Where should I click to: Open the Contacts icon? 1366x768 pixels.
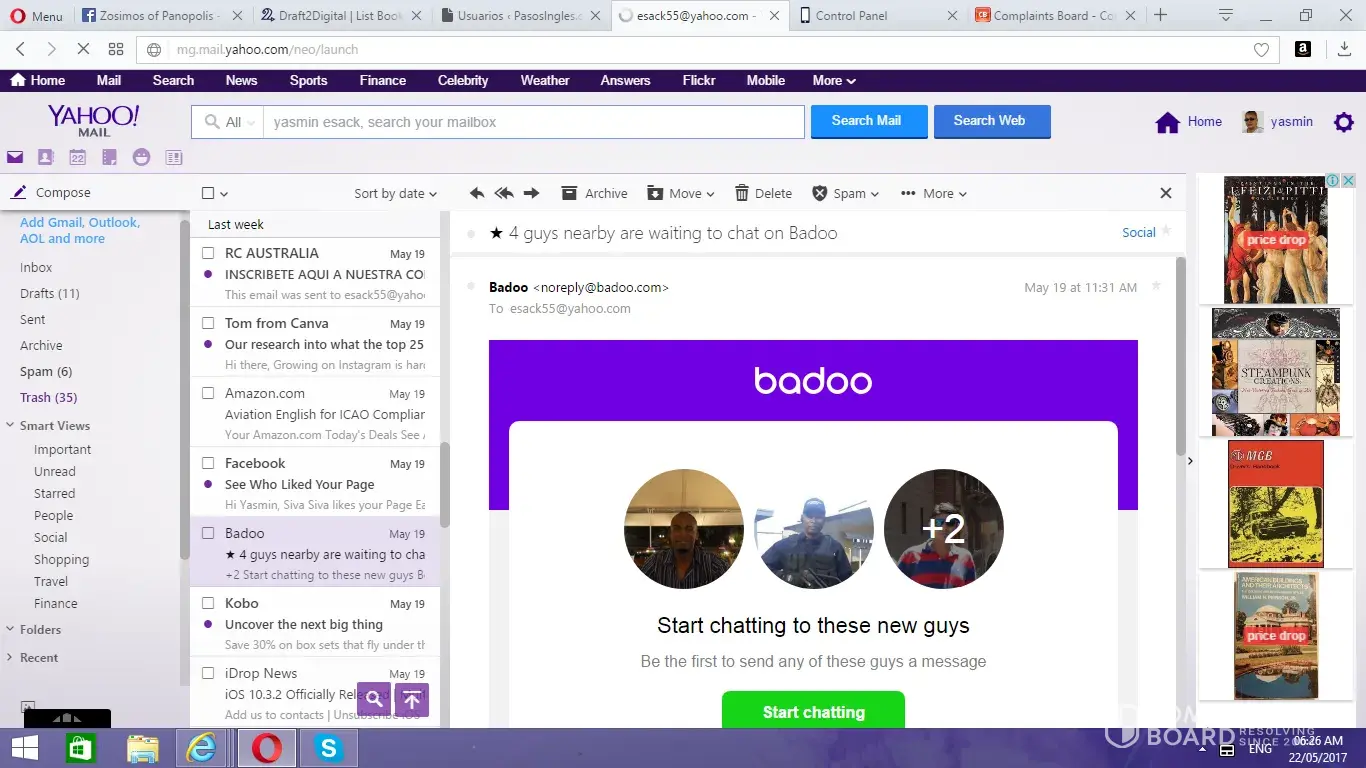click(45, 157)
